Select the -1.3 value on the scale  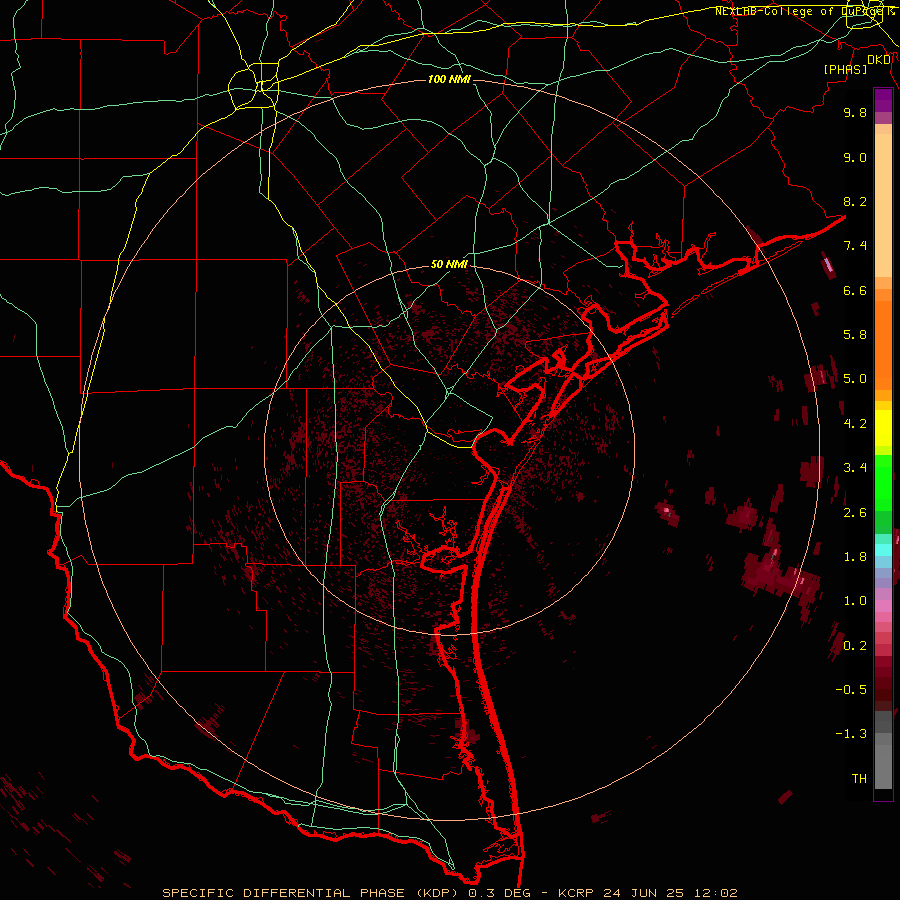pyautogui.click(x=851, y=734)
